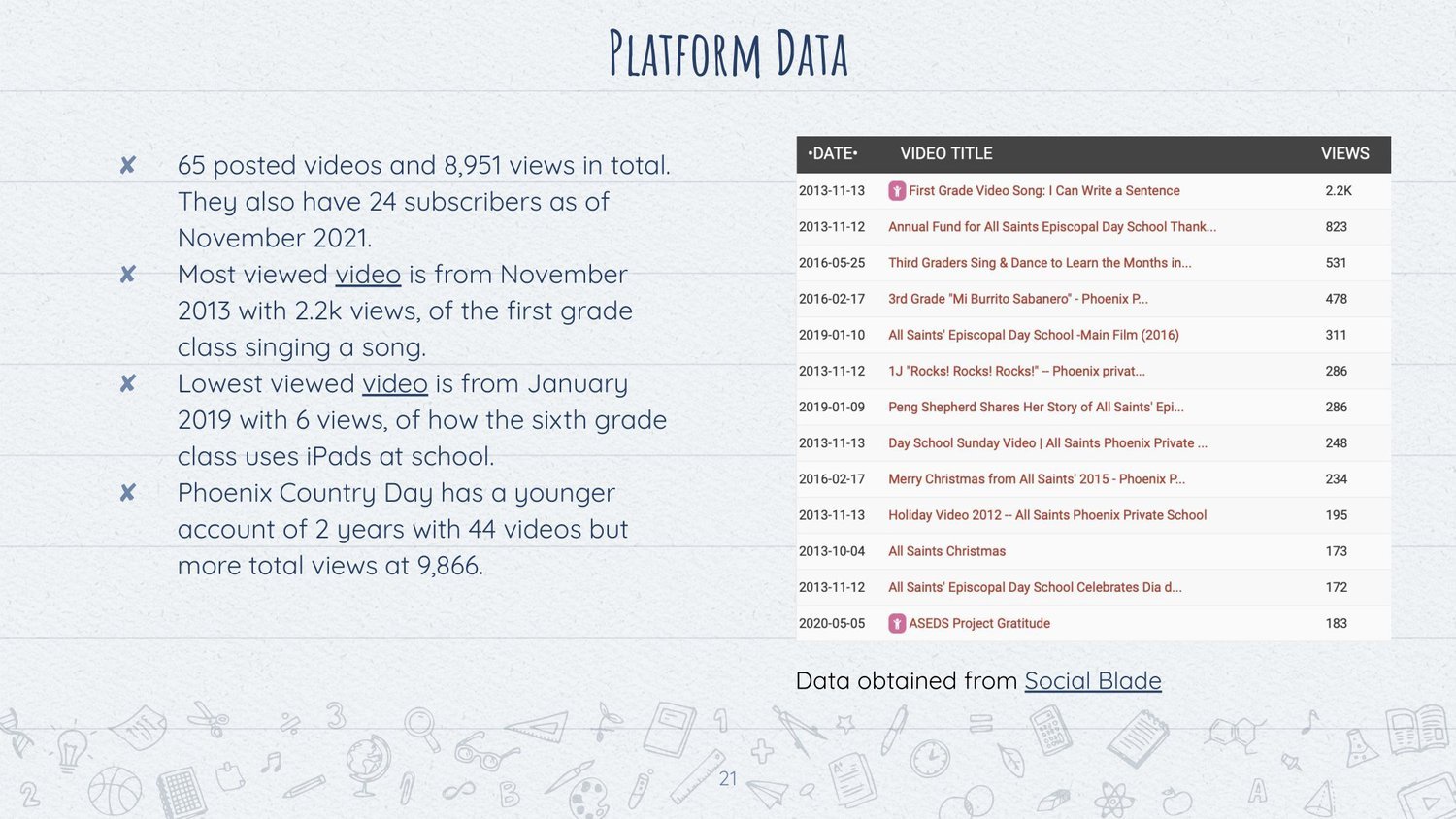
Task: Open '3rd Grade Mi Burrito Sabanero' video title
Action: [x=1018, y=299]
